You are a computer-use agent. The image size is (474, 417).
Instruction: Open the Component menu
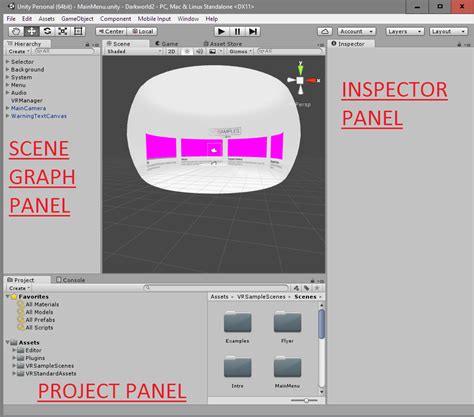coord(115,19)
